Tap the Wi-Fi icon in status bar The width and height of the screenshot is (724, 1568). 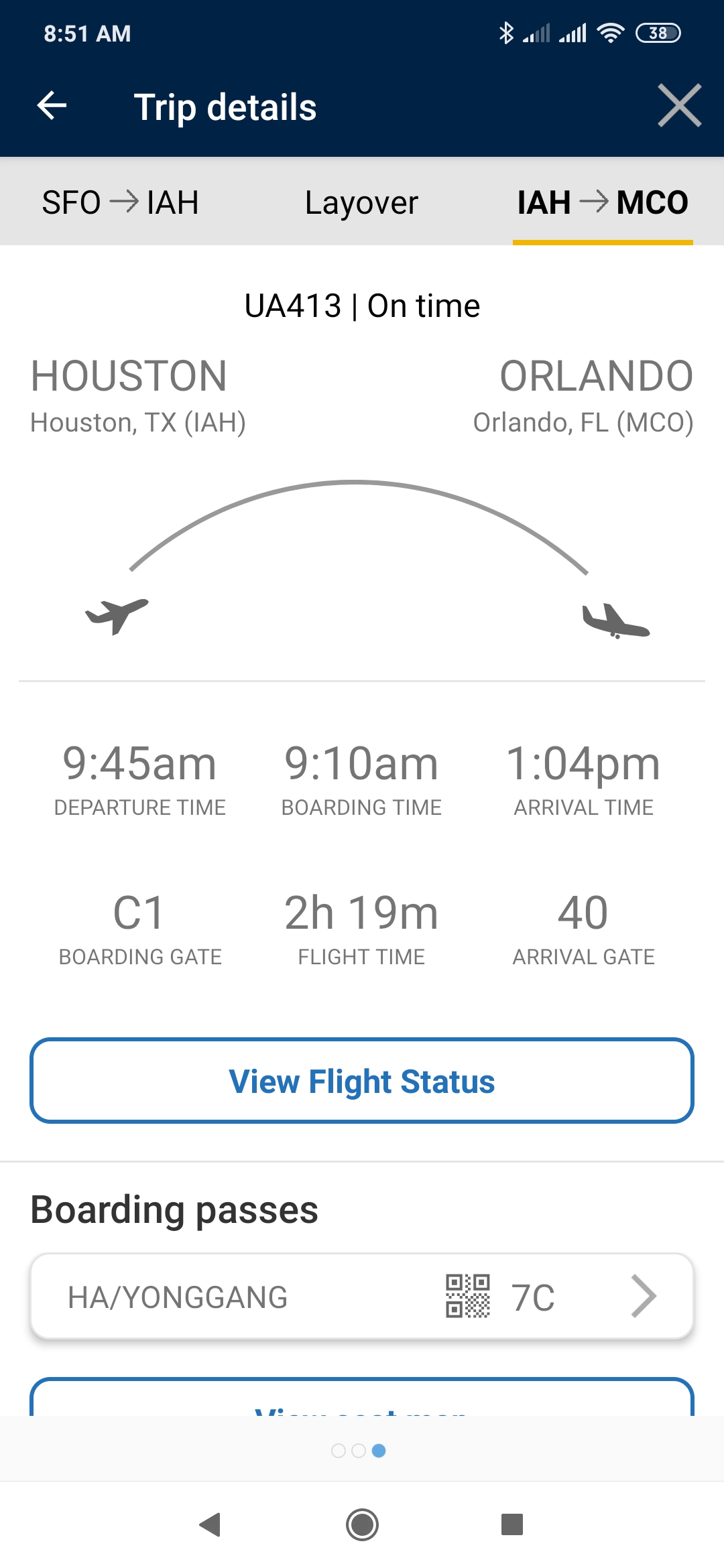pyautogui.click(x=610, y=33)
